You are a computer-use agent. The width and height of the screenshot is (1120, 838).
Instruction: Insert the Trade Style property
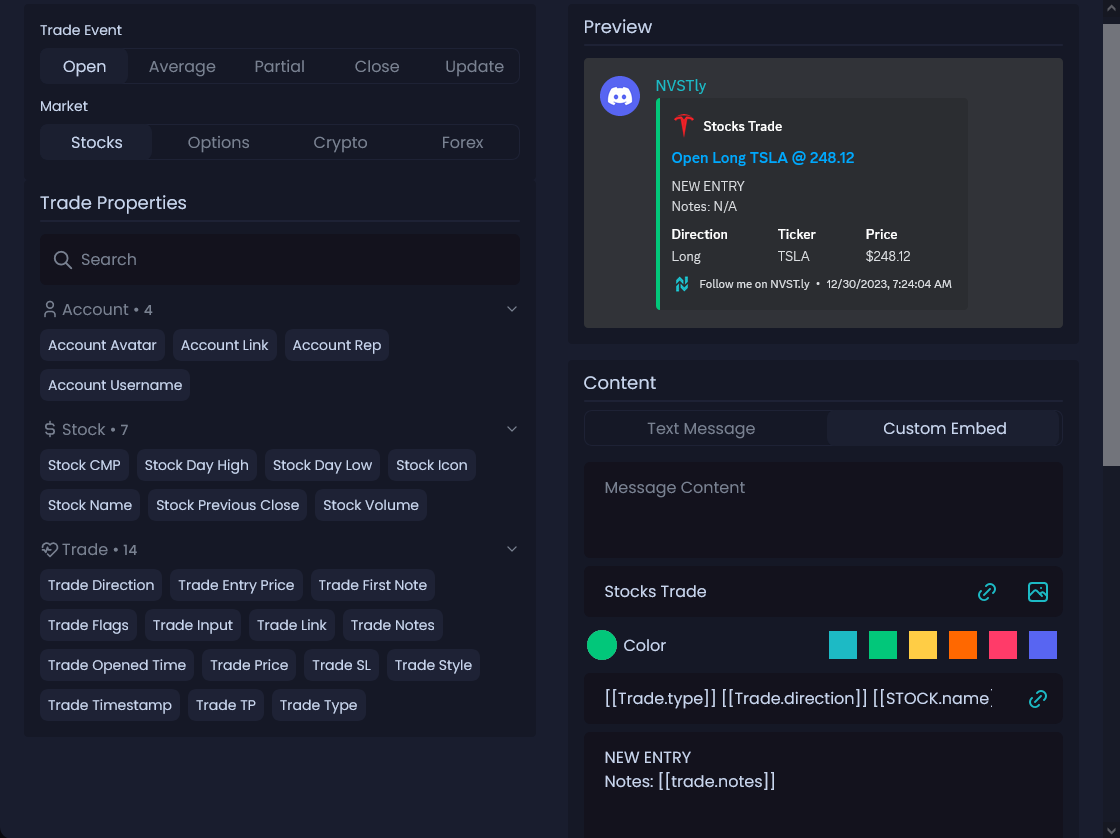click(x=434, y=665)
